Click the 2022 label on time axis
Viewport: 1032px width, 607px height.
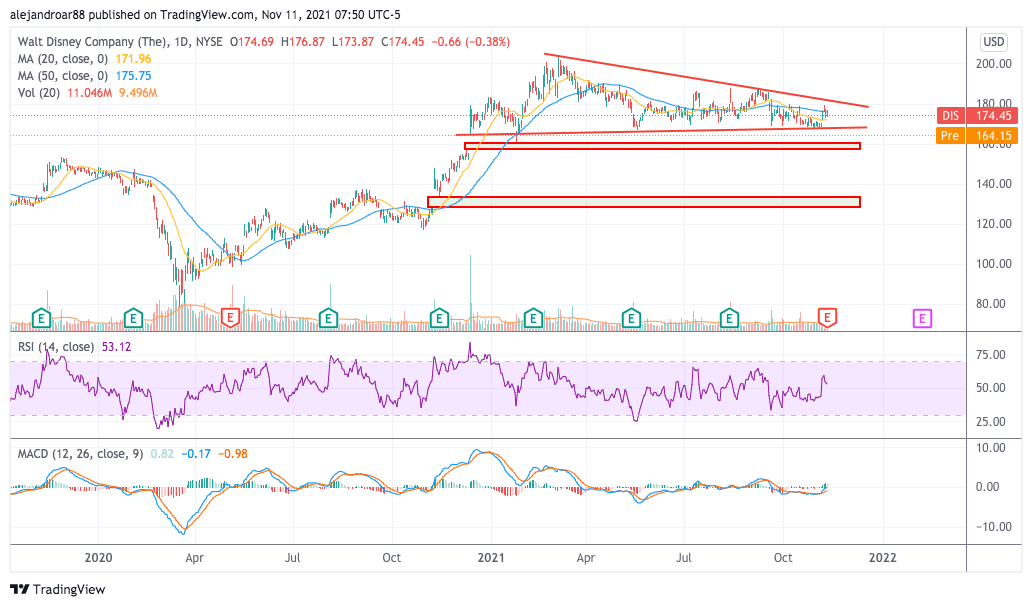(883, 558)
